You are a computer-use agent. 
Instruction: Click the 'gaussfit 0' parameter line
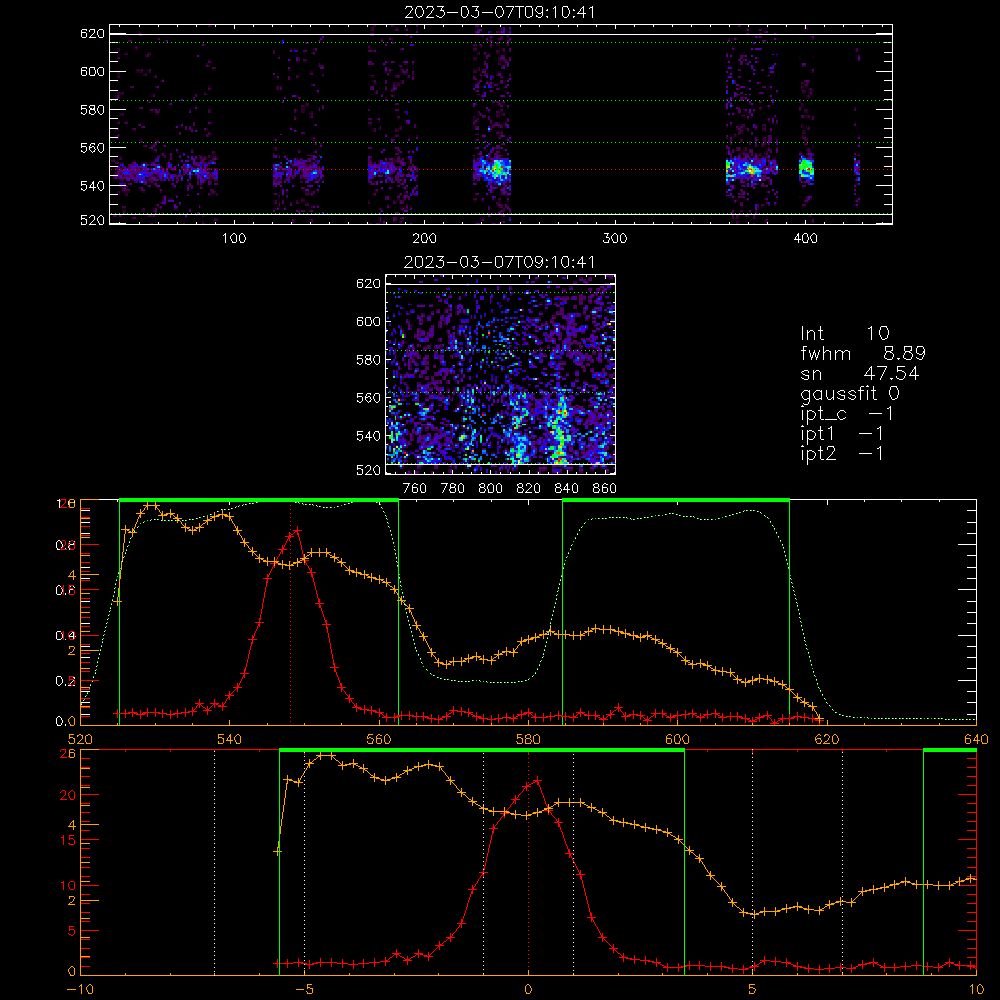[x=849, y=393]
